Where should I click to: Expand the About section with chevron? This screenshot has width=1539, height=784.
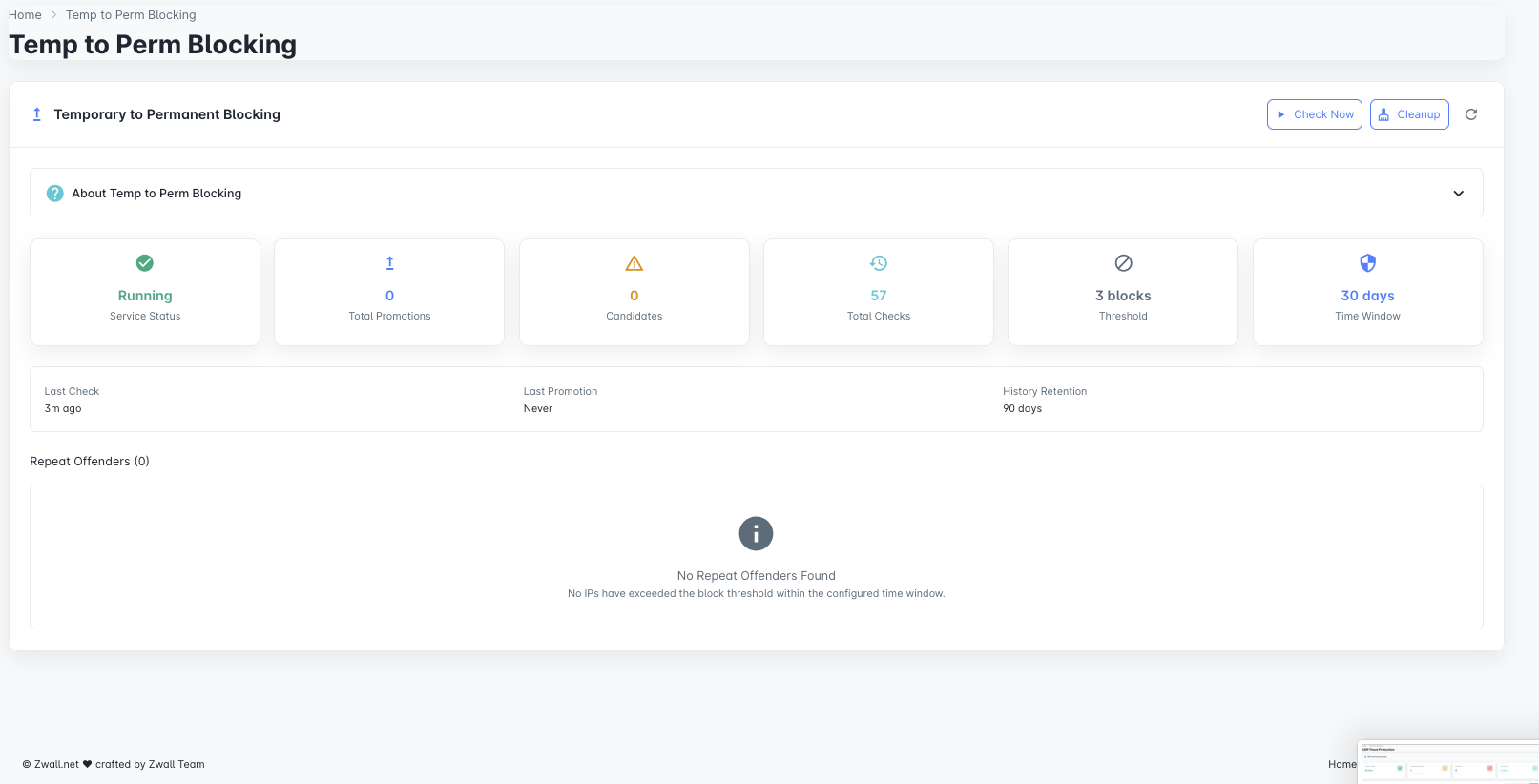pos(1458,194)
